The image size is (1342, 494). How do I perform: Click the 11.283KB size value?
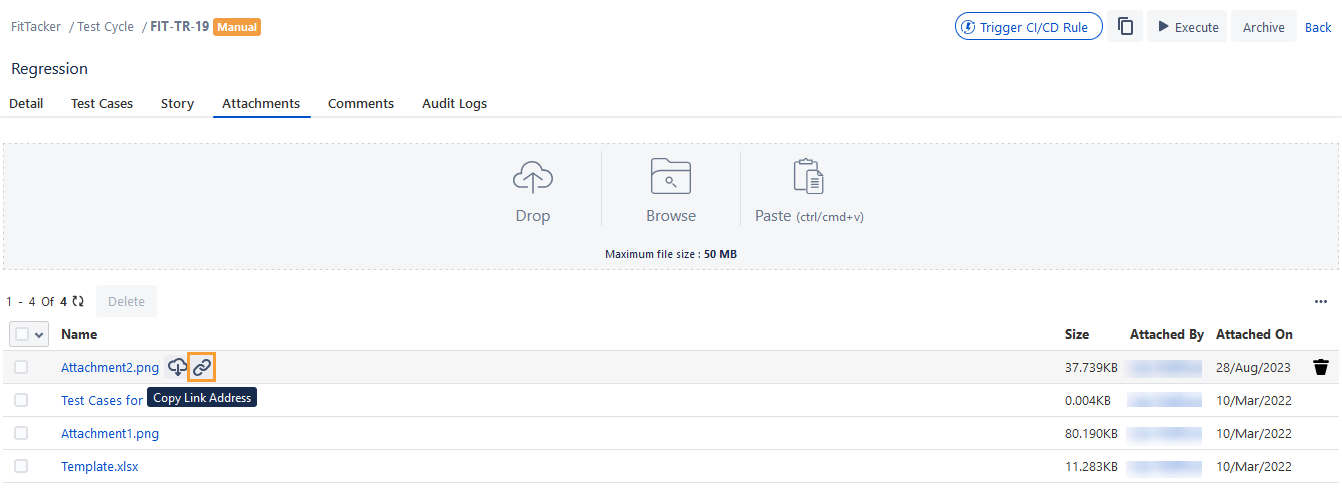tap(1091, 466)
